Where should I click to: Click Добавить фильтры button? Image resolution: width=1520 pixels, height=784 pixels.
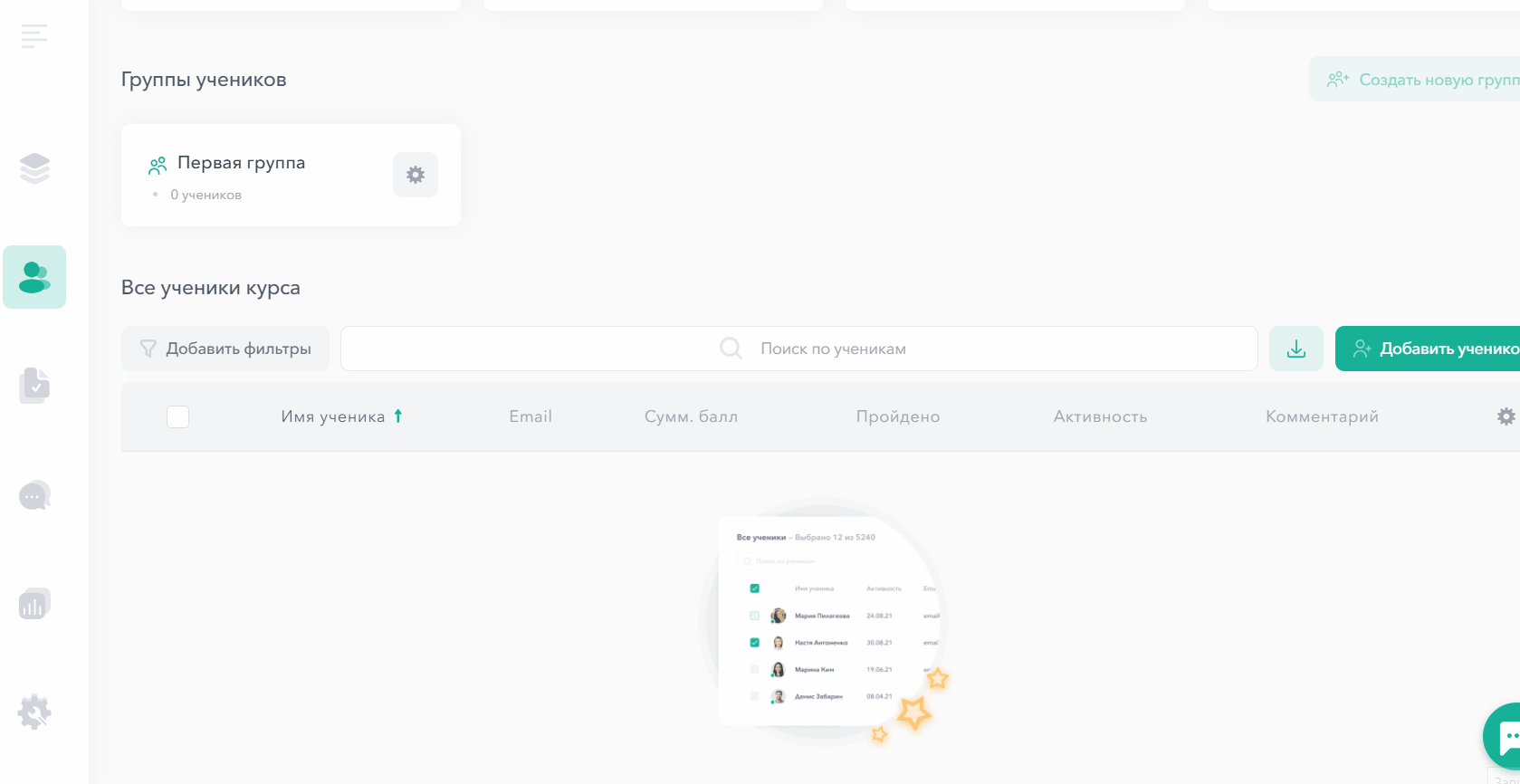(225, 349)
